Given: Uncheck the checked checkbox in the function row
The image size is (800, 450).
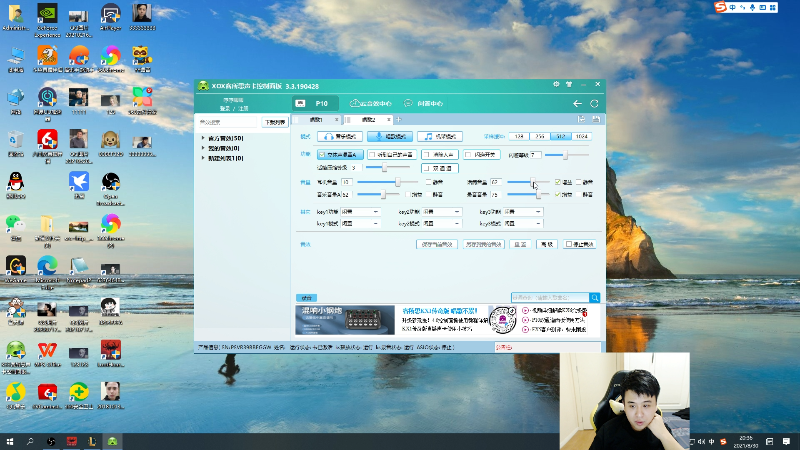Looking at the screenshot, I should [x=321, y=155].
